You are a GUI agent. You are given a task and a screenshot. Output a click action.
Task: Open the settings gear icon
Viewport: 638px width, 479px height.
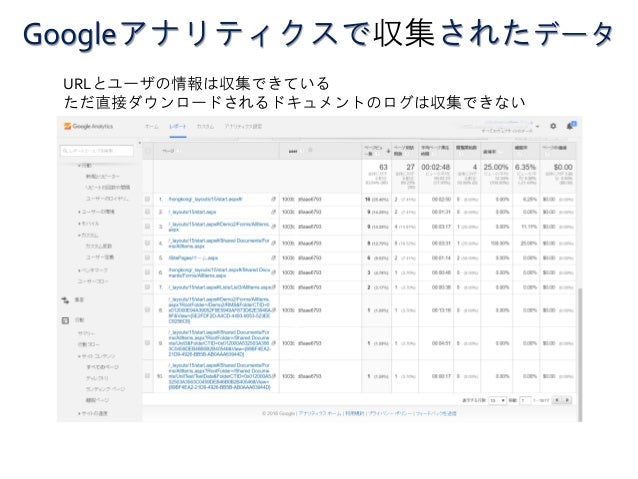point(553,126)
